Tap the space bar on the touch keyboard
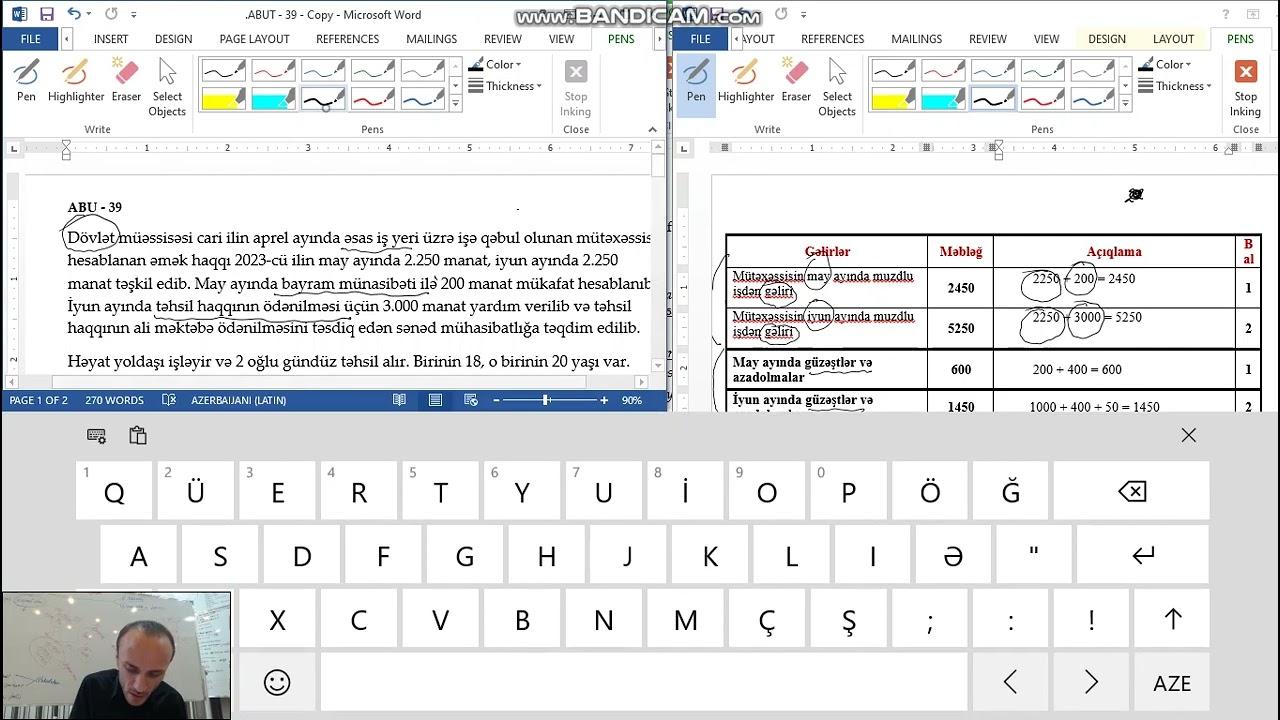 click(x=644, y=683)
